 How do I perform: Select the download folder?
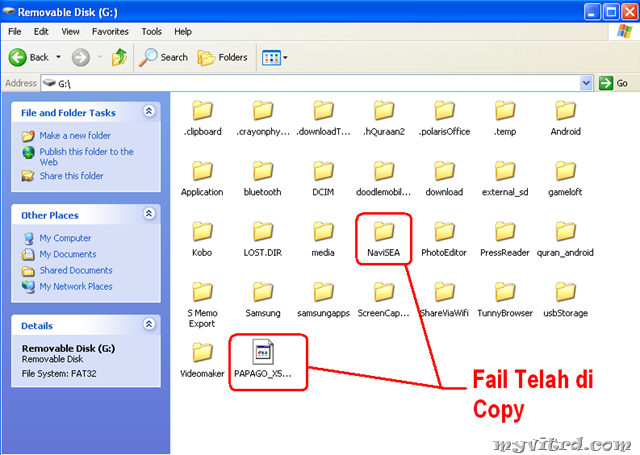[x=444, y=179]
